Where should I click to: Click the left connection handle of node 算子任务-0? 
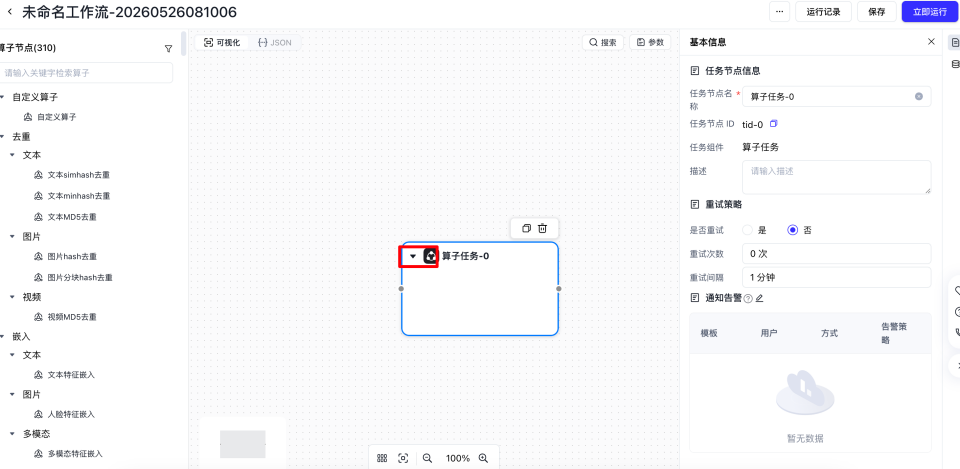point(402,288)
